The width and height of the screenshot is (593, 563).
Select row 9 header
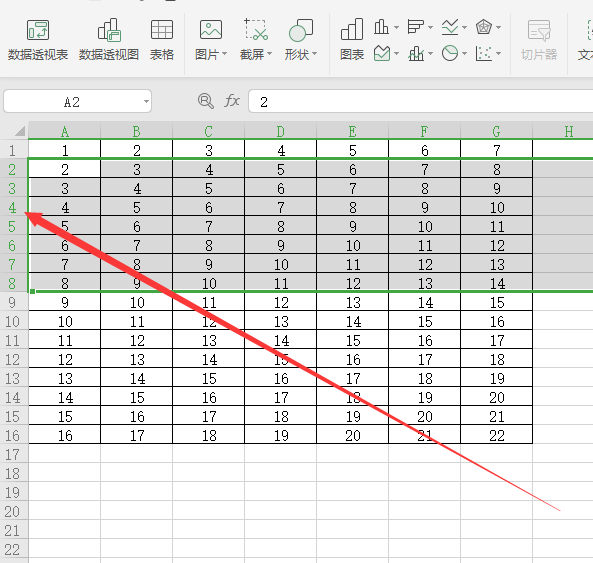(x=14, y=302)
